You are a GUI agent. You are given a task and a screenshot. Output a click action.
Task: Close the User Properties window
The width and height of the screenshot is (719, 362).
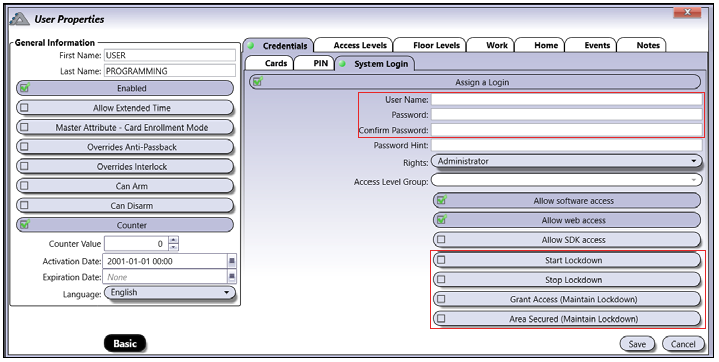tap(687, 12)
